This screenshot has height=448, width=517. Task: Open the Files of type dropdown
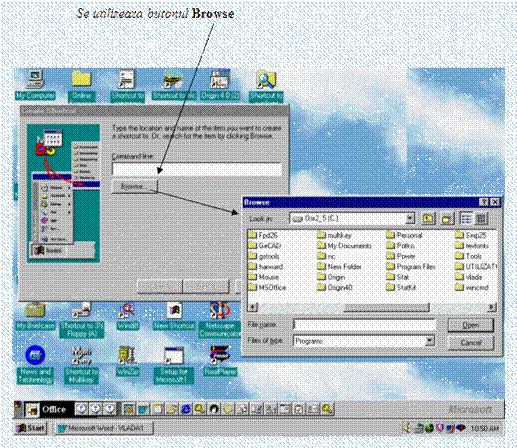pyautogui.click(x=430, y=341)
